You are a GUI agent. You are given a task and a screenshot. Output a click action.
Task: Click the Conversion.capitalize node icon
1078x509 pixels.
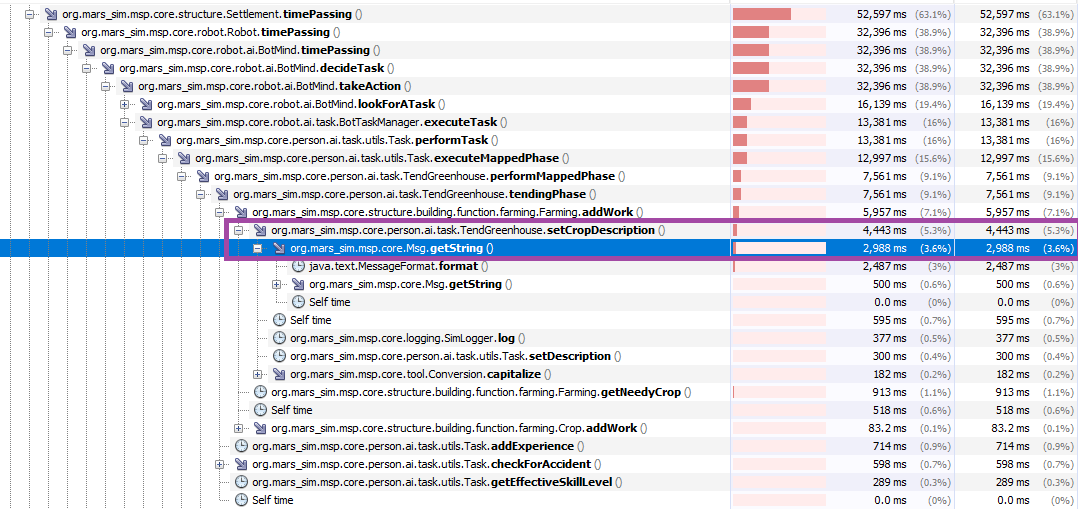click(x=278, y=374)
